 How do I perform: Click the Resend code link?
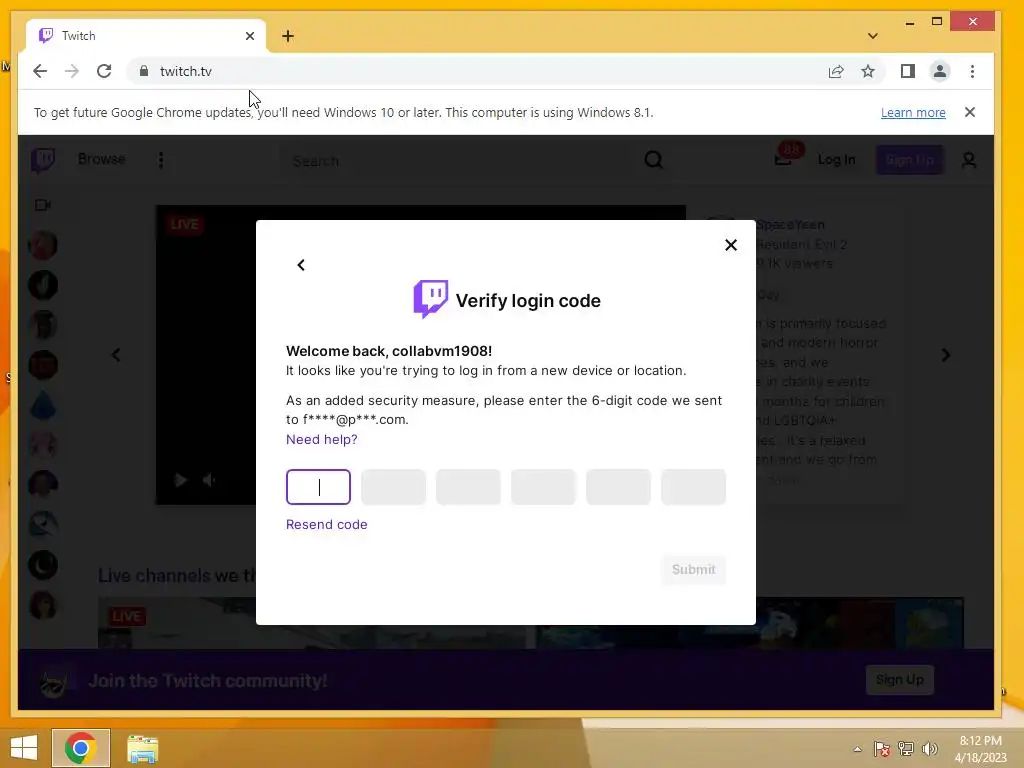[327, 524]
